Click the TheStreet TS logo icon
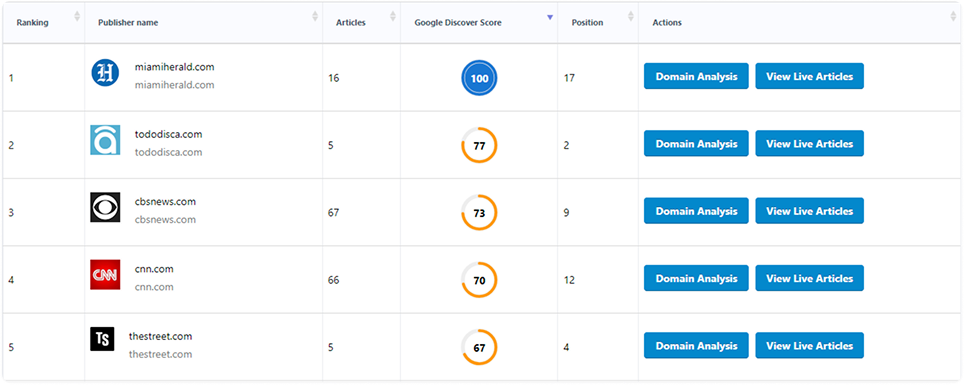 [x=102, y=339]
